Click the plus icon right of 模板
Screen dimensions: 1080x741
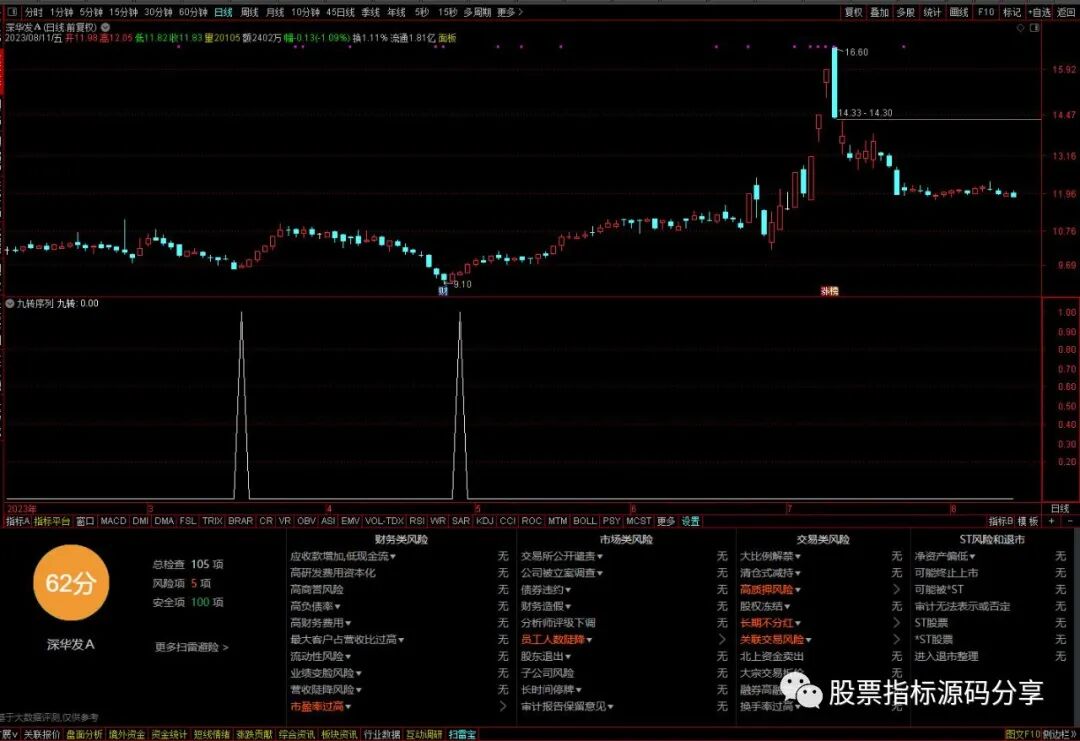1051,521
